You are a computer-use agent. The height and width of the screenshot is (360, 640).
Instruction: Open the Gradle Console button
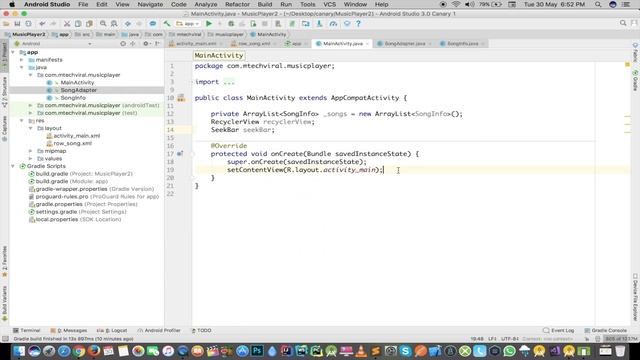(x=605, y=330)
